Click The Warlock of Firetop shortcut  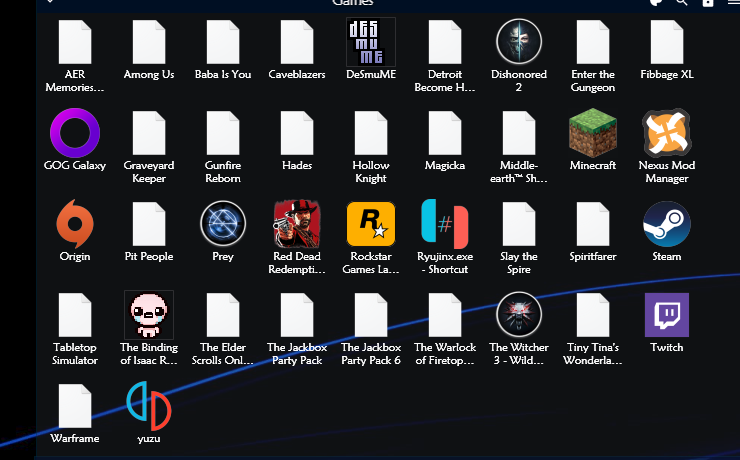(x=445, y=315)
